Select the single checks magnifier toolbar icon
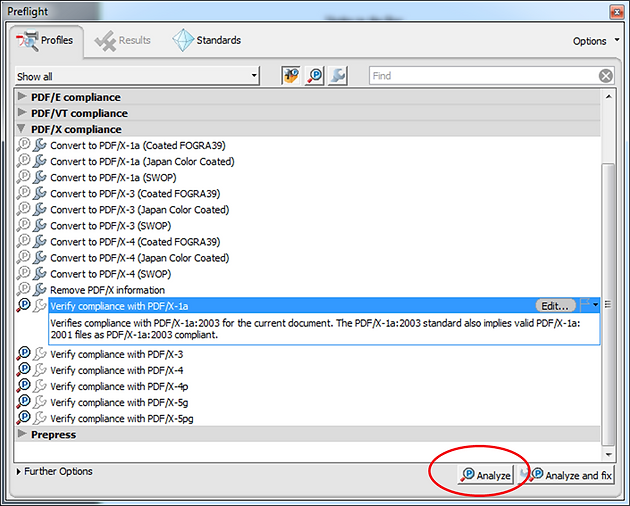Image resolution: width=630 pixels, height=506 pixels. [x=315, y=76]
